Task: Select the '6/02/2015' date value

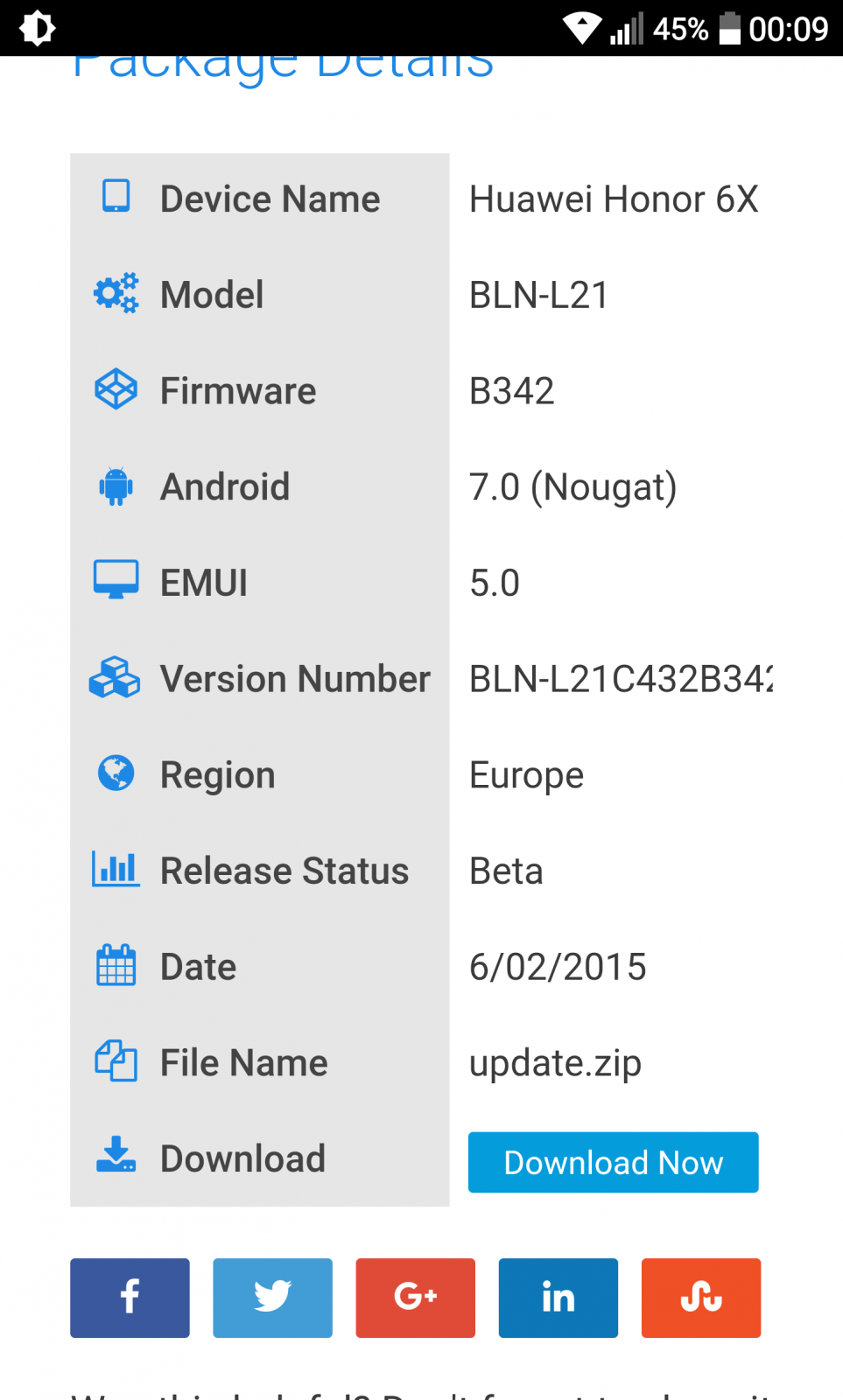Action: click(558, 967)
